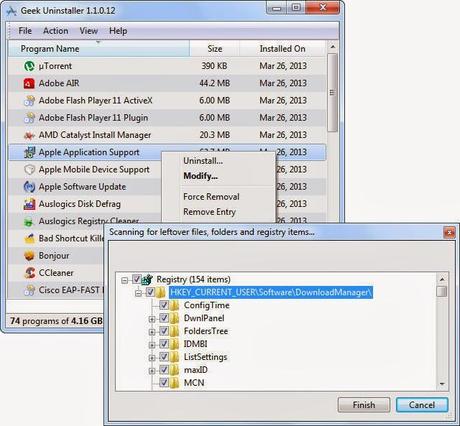Choose Modify... from the context menu
Image resolution: width=460 pixels, height=426 pixels.
[218, 176]
